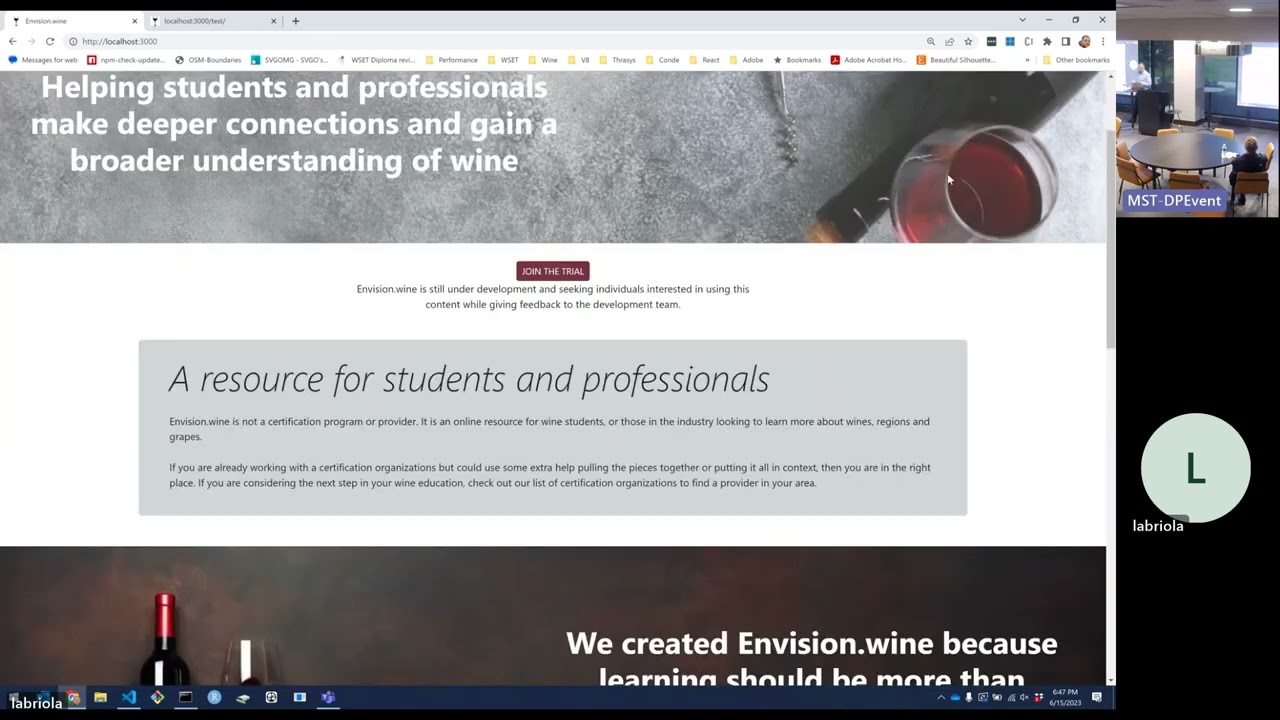This screenshot has width=1280, height=720.
Task: Open the Chrome profile avatar
Action: [x=1084, y=41]
